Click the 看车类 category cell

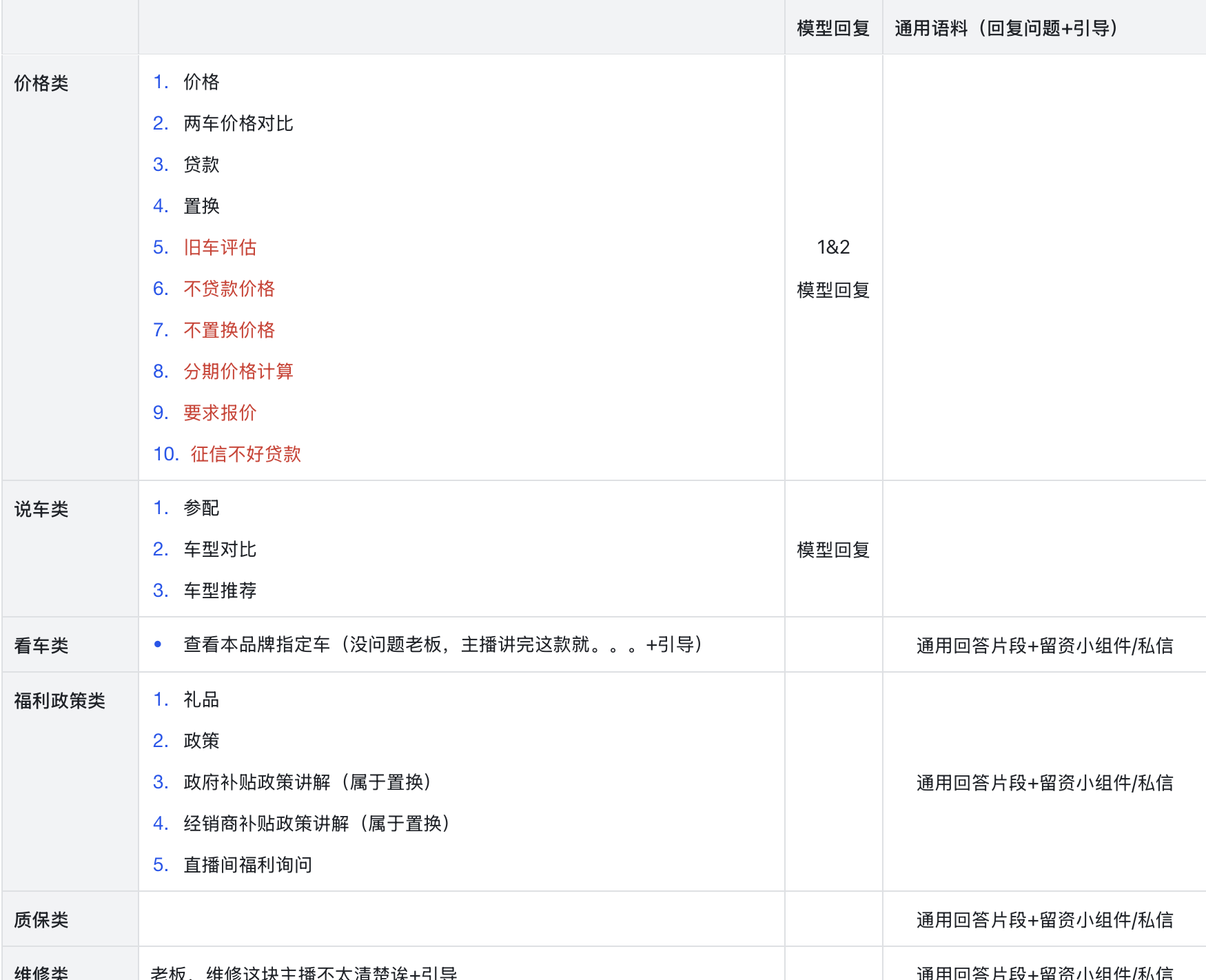41,646
